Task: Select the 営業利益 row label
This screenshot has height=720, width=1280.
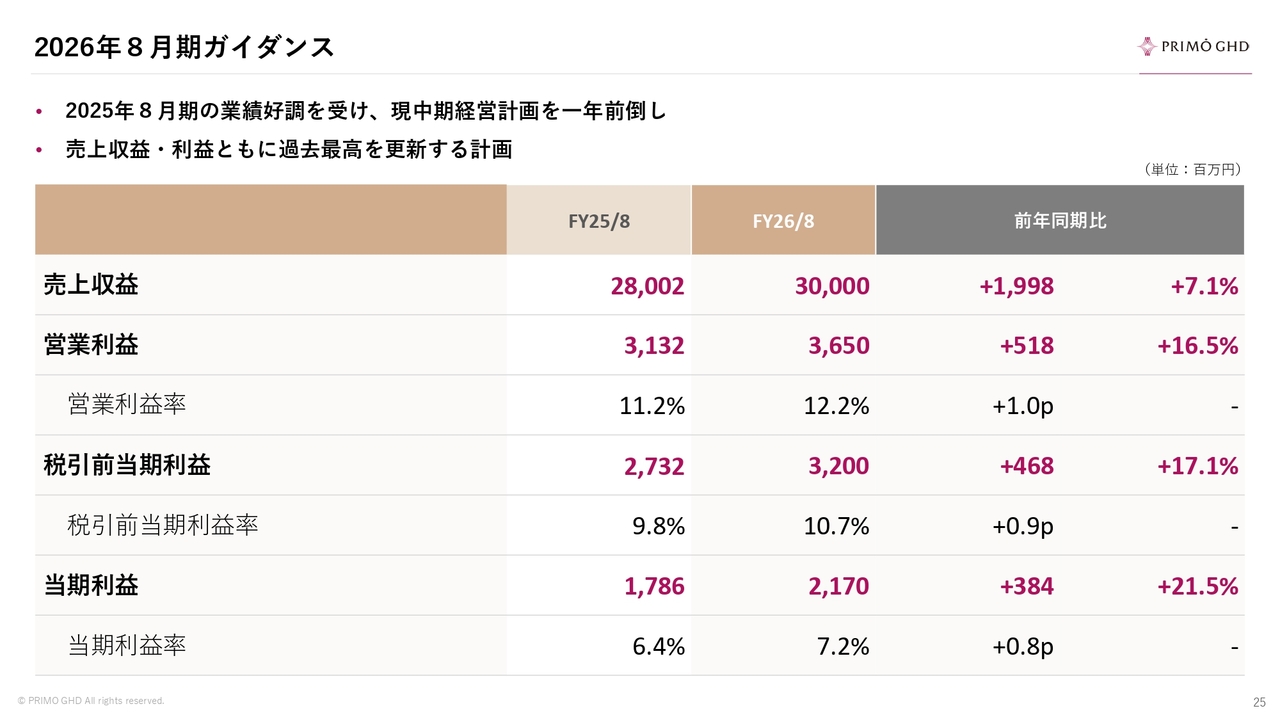Action: pos(91,345)
